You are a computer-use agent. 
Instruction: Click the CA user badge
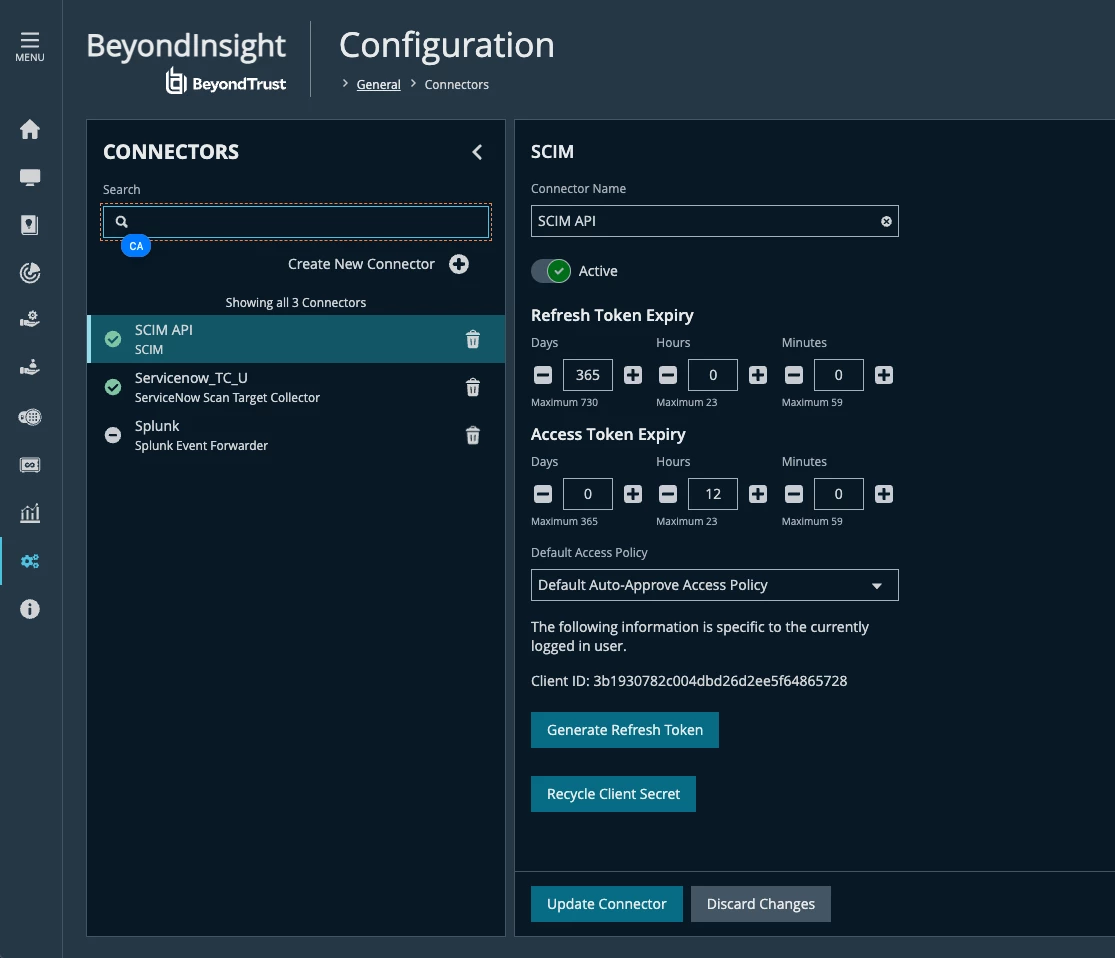pyautogui.click(x=136, y=246)
